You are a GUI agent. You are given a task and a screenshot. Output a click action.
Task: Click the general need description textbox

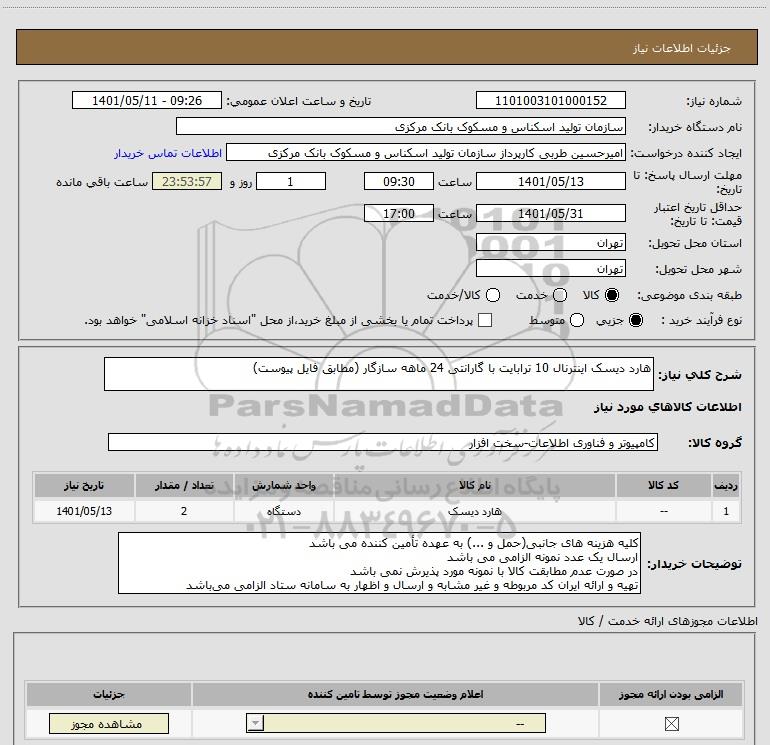click(x=379, y=374)
